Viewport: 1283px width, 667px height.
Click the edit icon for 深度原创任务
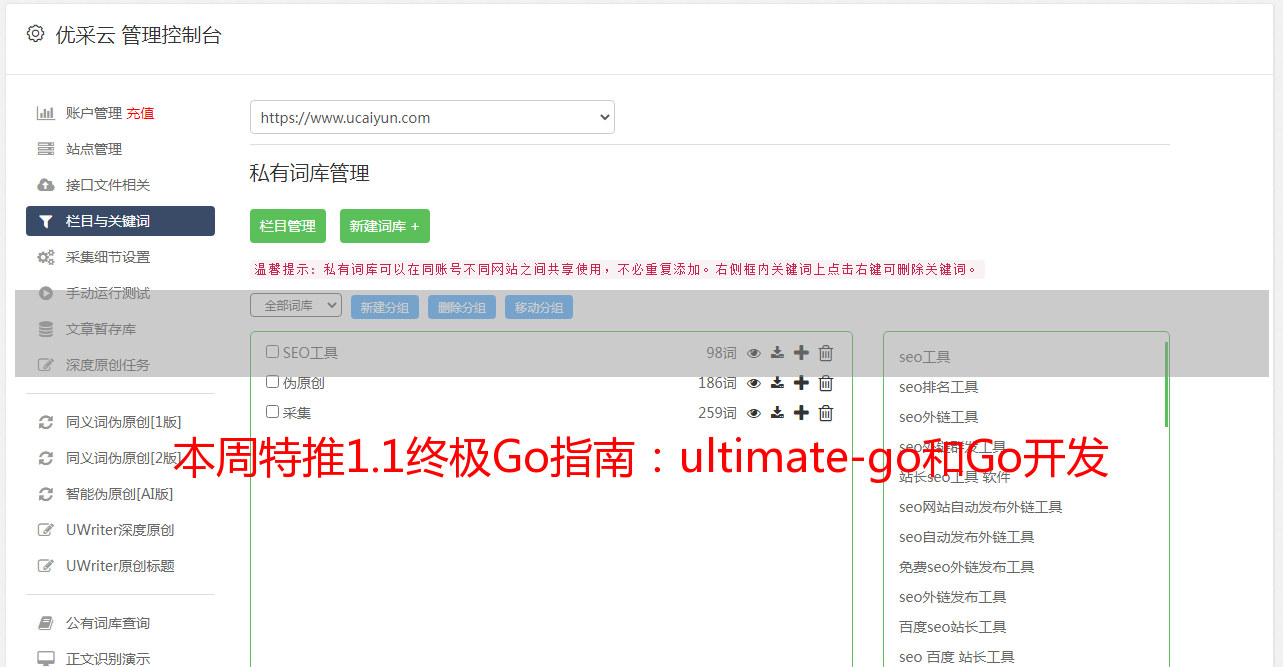click(x=46, y=365)
